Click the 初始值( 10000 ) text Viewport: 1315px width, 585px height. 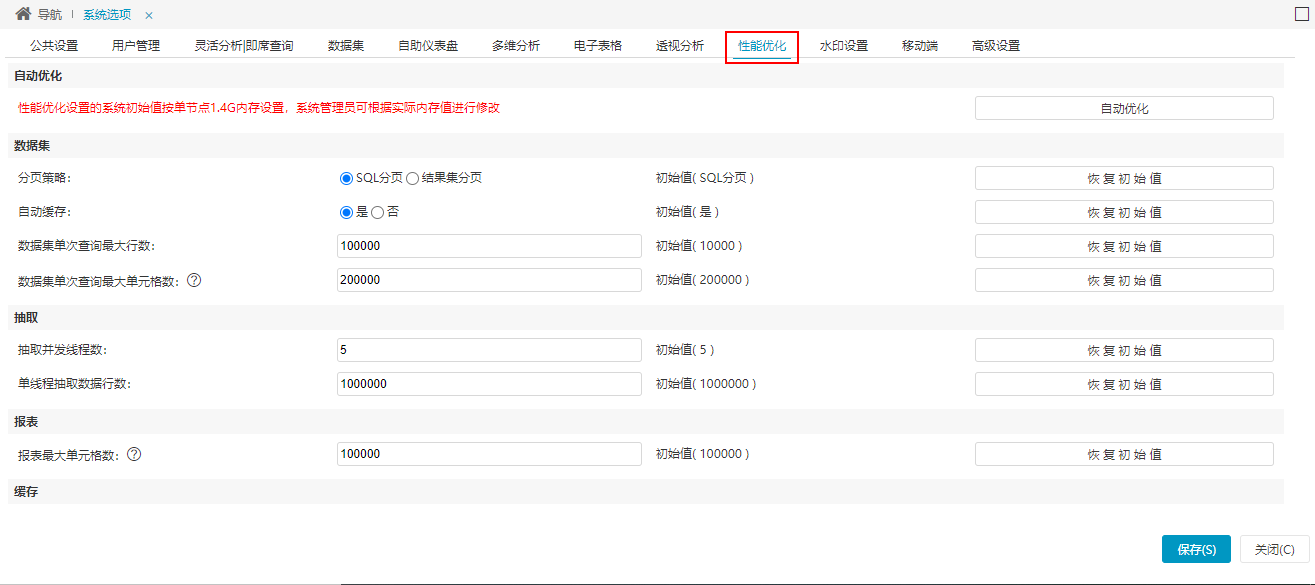pyautogui.click(x=698, y=246)
